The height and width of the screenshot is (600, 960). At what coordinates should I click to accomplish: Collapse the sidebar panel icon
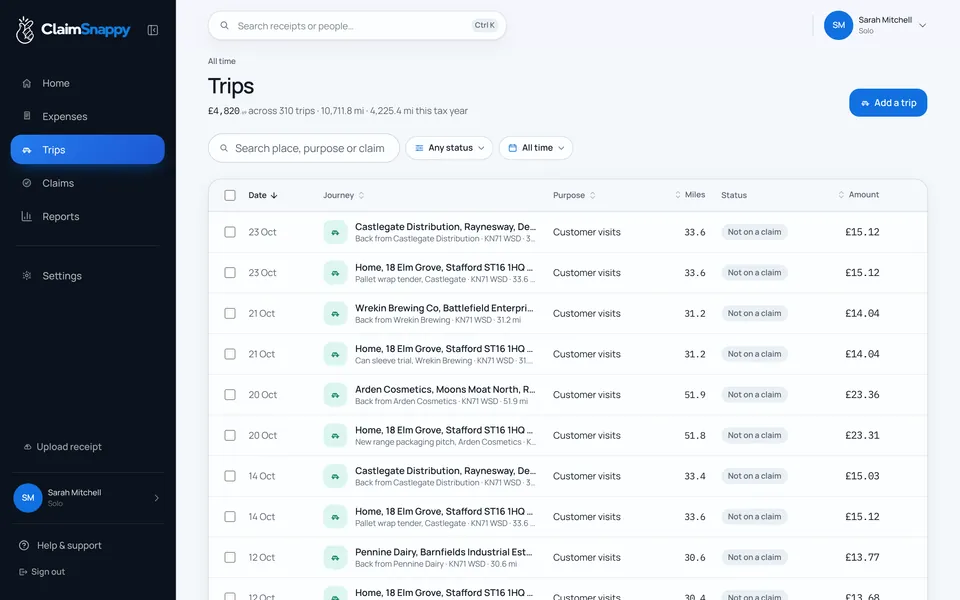pyautogui.click(x=153, y=30)
